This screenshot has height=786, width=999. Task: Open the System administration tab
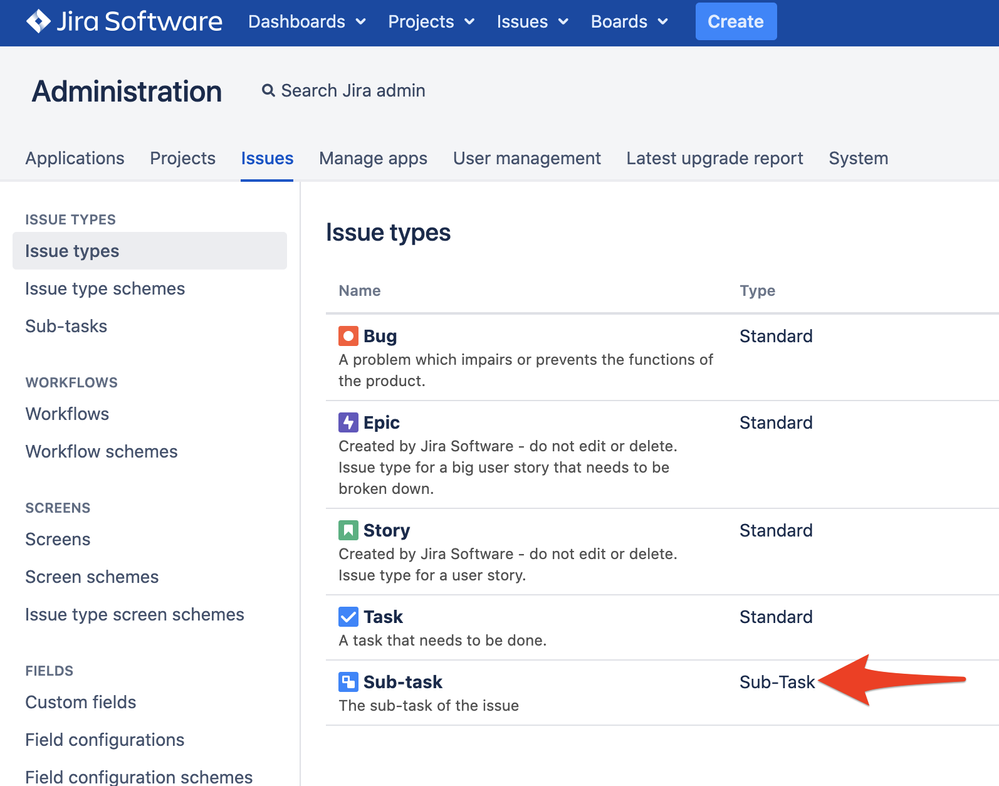(858, 158)
